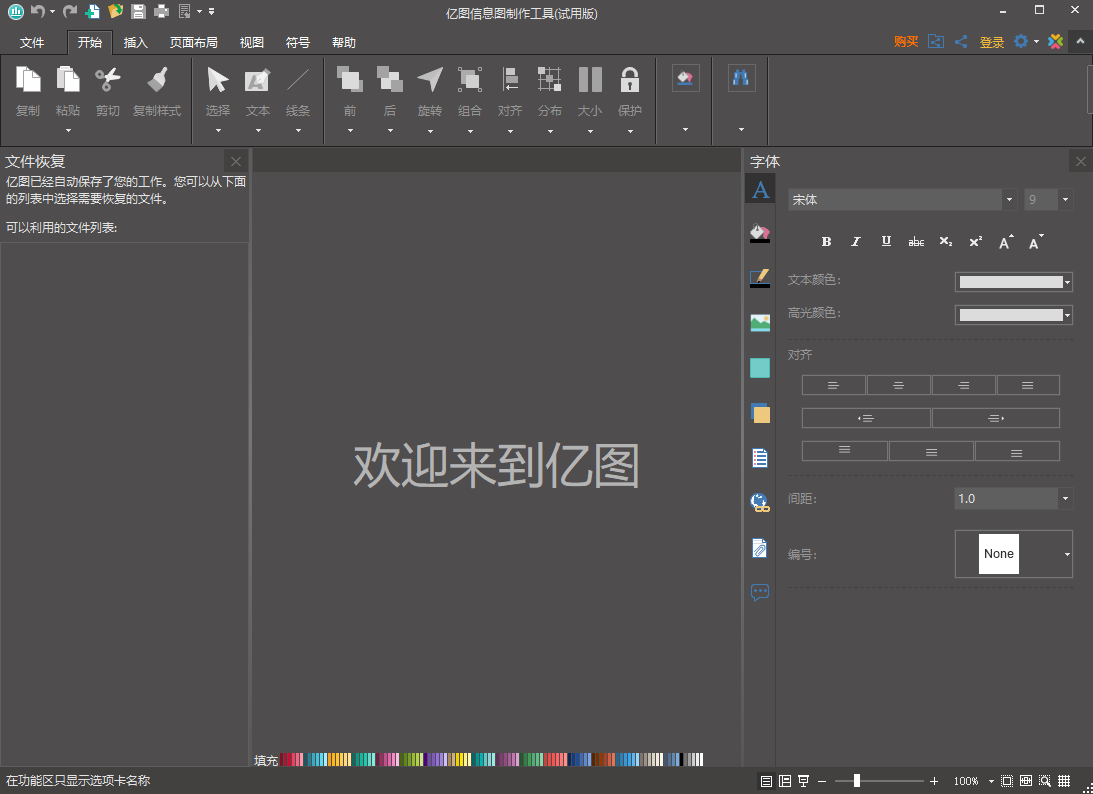Toggle underline formatting in Font panel
This screenshot has width=1093, height=794.
pos(886,241)
